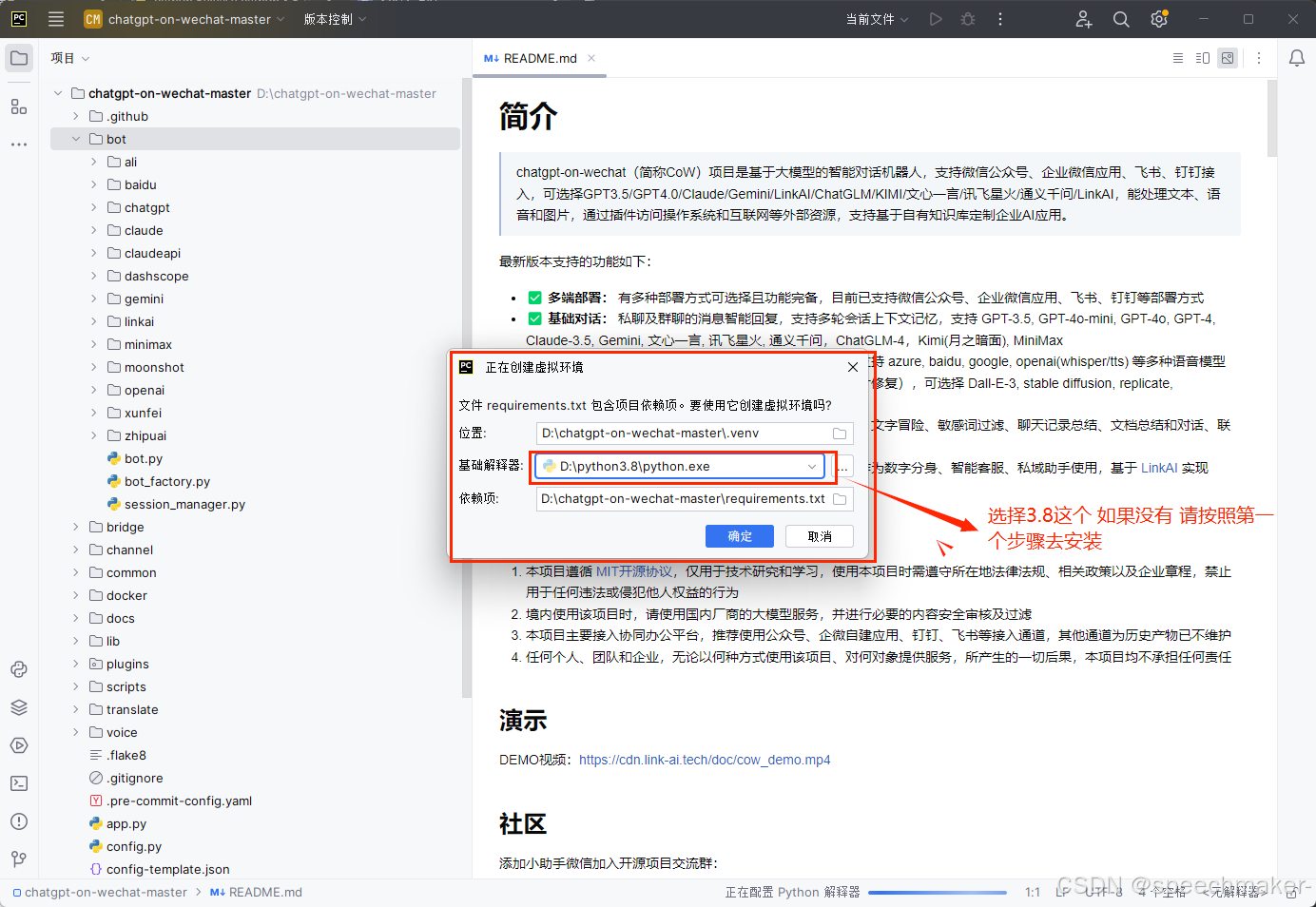Expand the bridge folder

pyautogui.click(x=76, y=527)
